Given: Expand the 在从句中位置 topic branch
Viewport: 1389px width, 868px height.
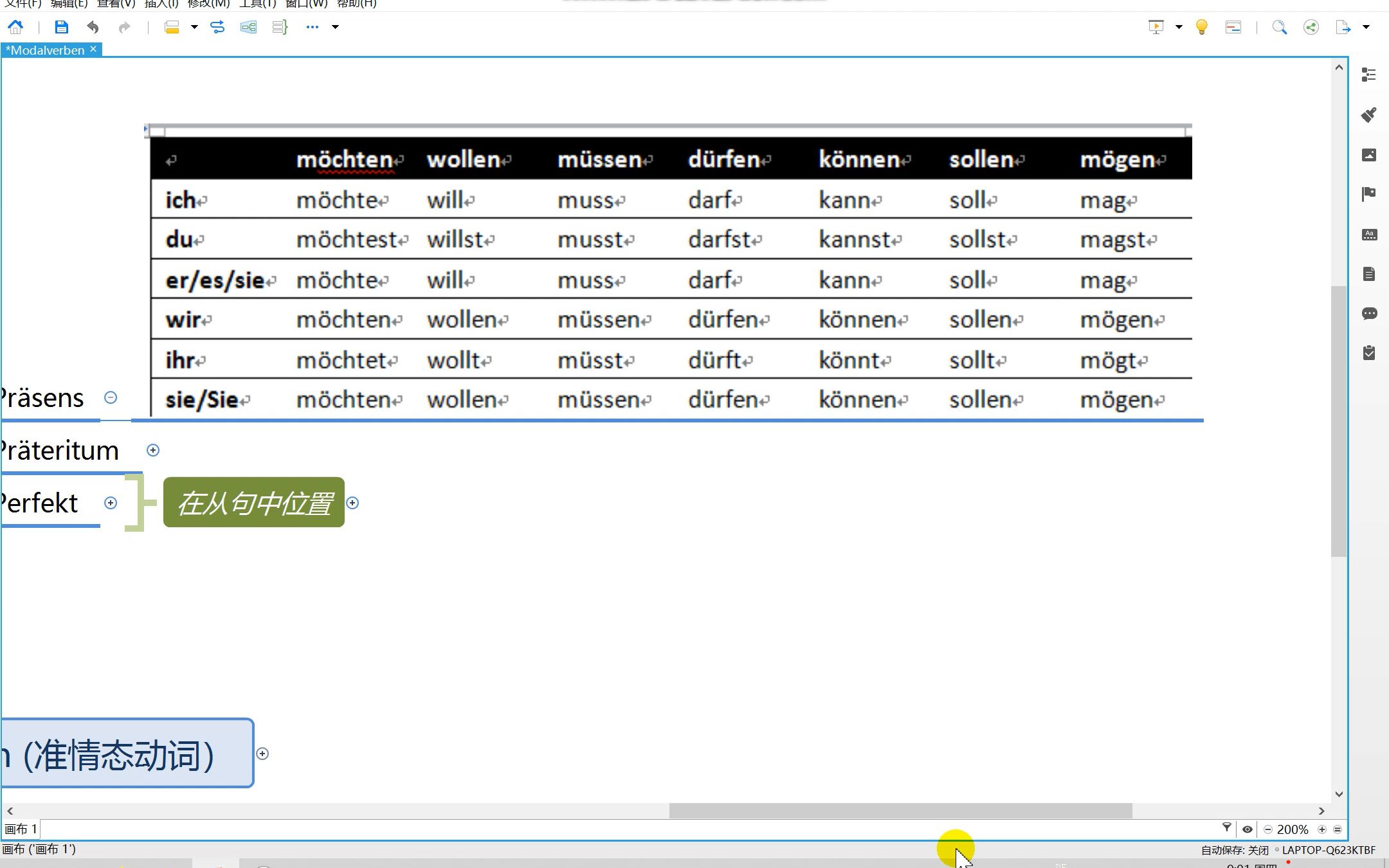Looking at the screenshot, I should (x=352, y=503).
